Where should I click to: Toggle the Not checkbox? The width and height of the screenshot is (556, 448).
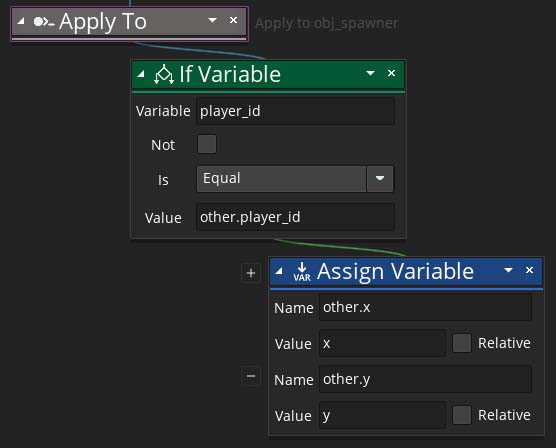(x=207, y=144)
